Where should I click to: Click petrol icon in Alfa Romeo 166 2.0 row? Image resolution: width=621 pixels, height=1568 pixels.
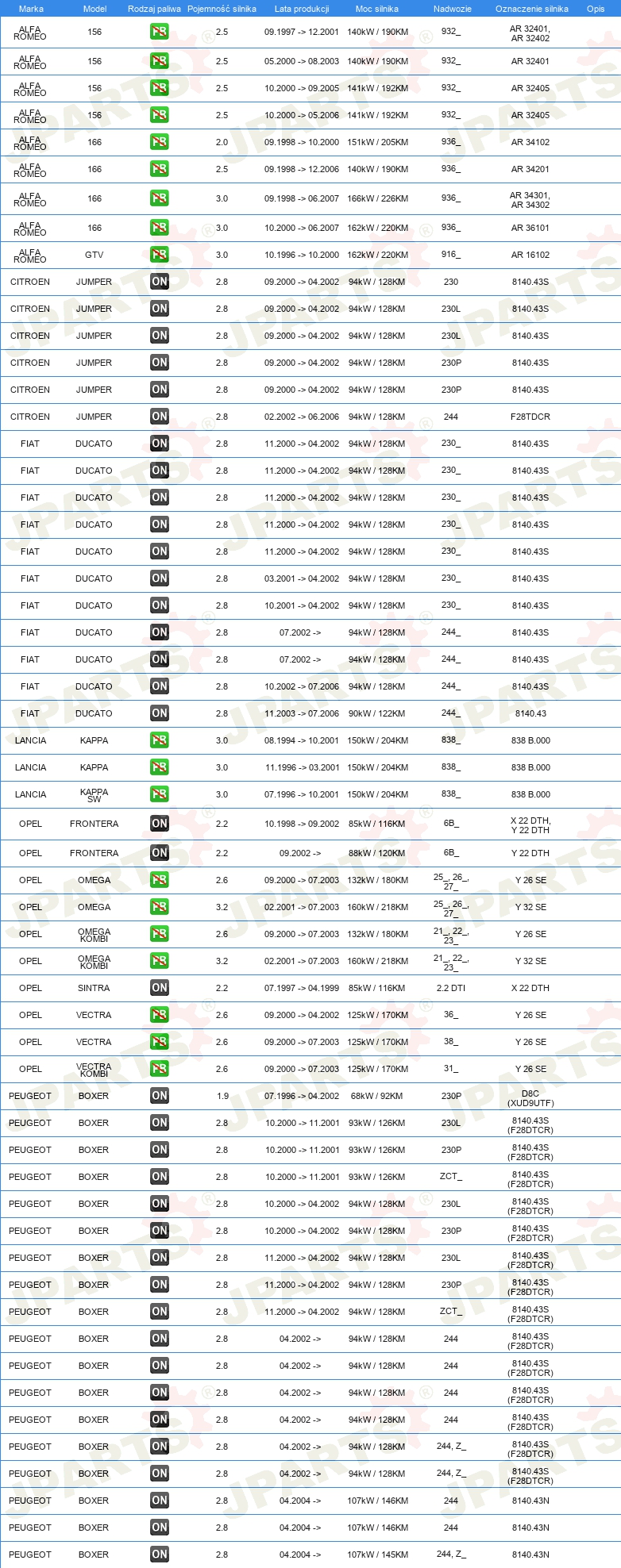pyautogui.click(x=160, y=142)
